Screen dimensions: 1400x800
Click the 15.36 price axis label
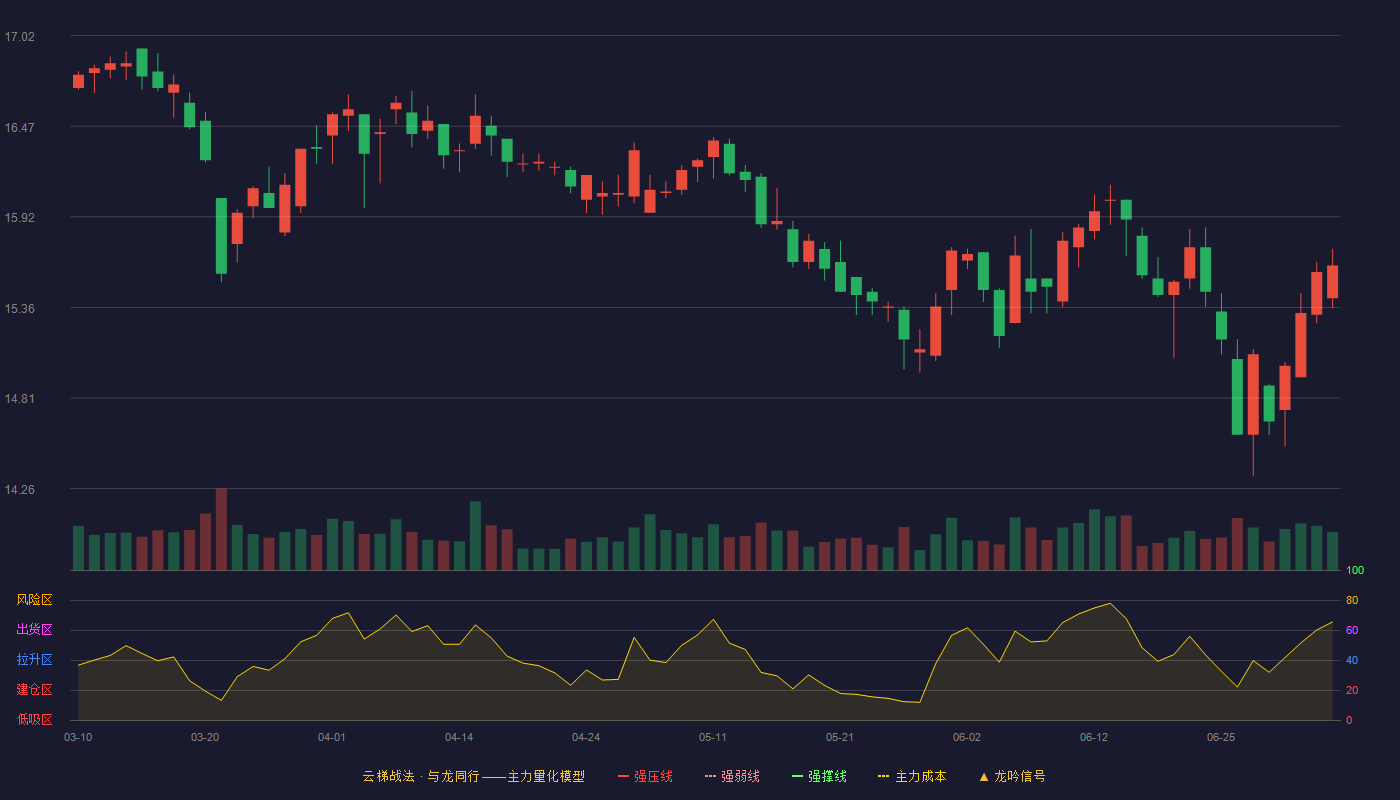tap(19, 309)
